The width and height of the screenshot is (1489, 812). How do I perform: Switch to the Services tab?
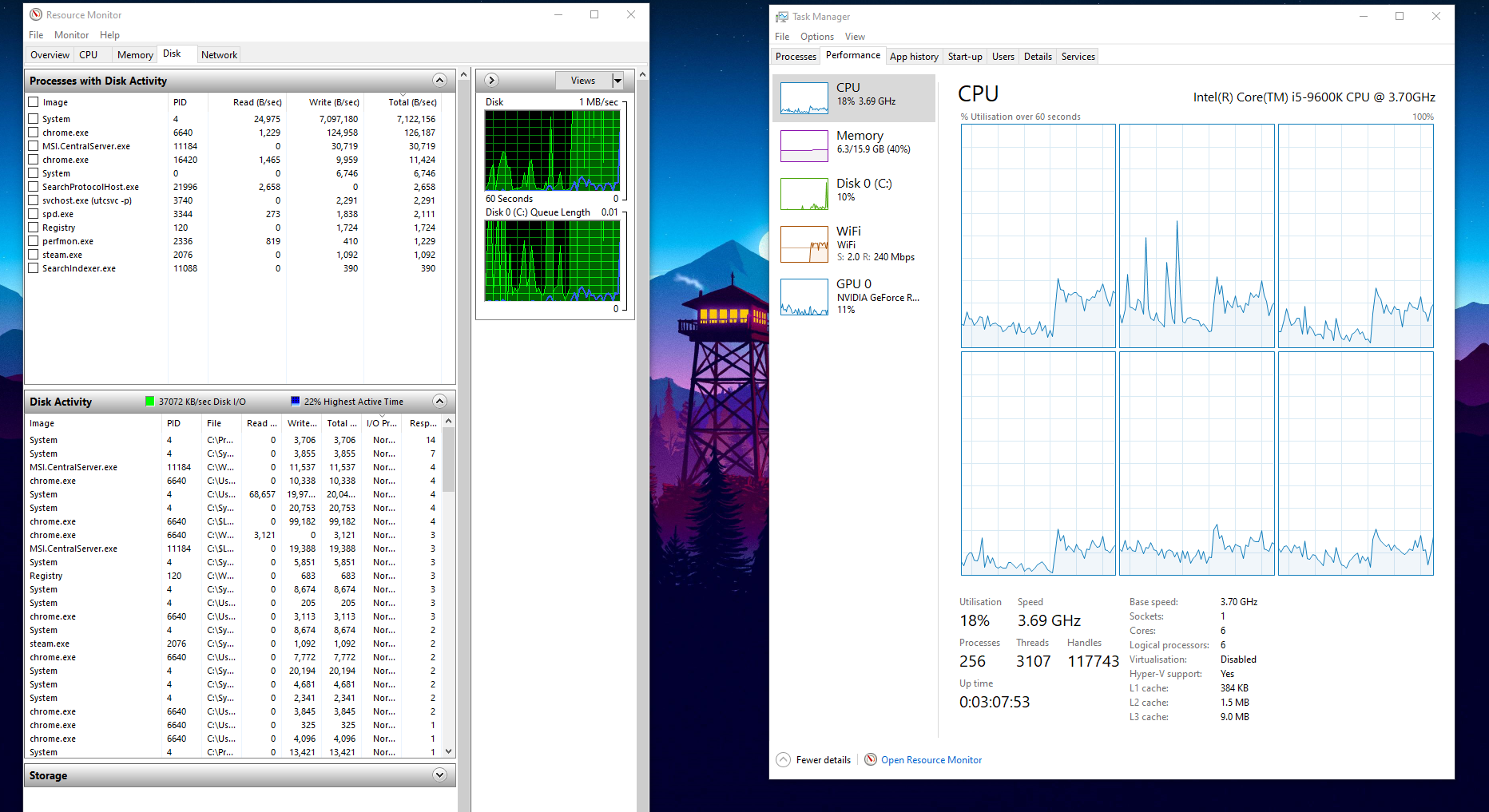1078,57
